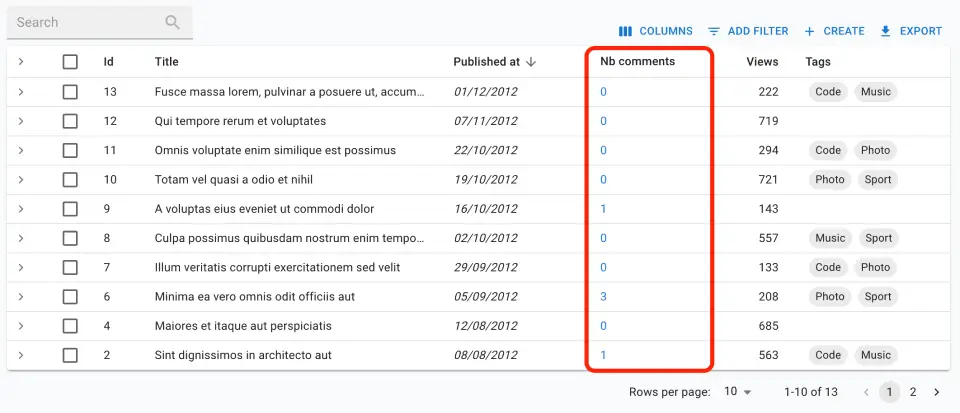Expand row for post 6
Image resolution: width=960 pixels, height=413 pixels.
pos(21,297)
